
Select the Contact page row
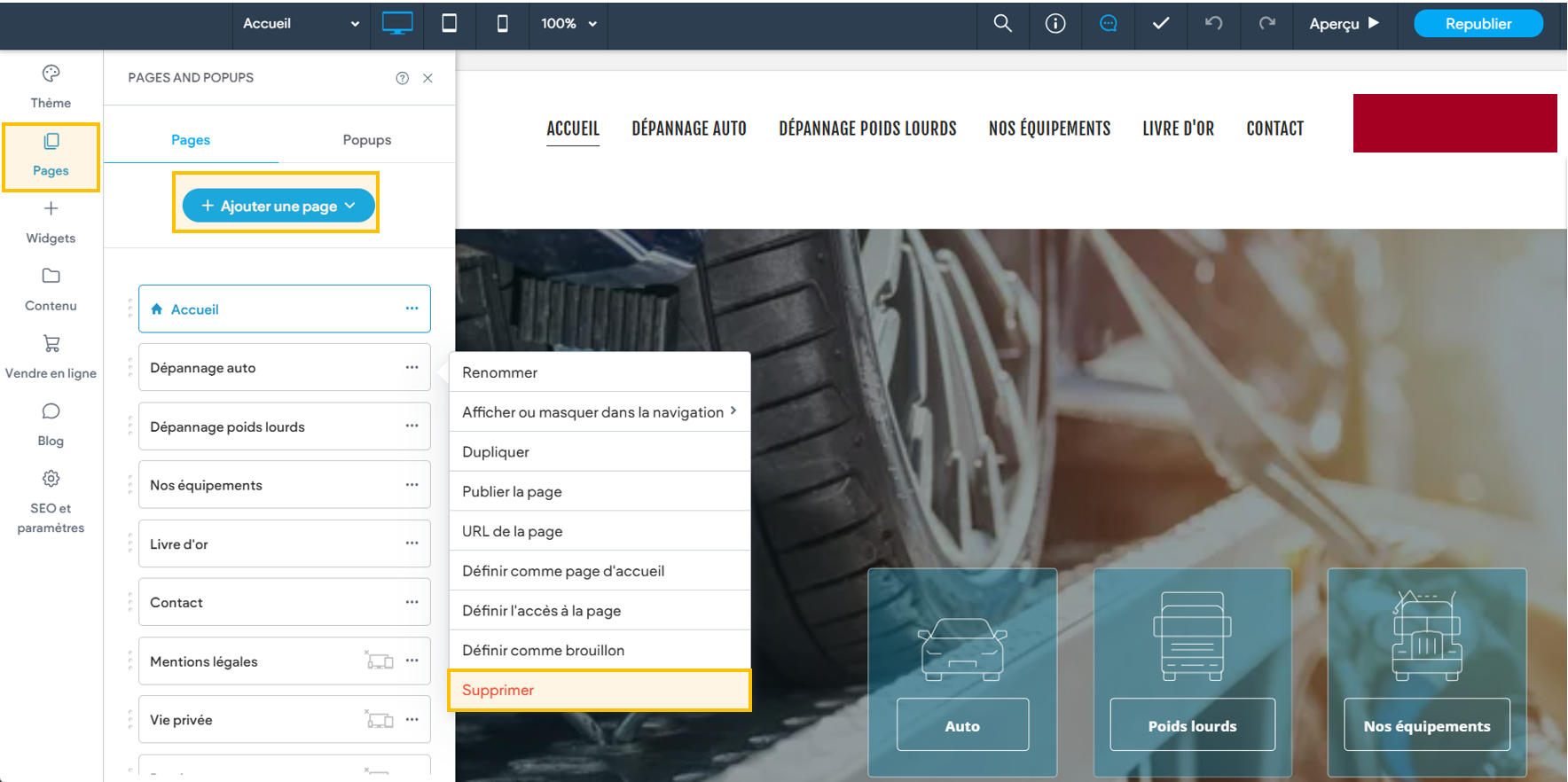285,602
